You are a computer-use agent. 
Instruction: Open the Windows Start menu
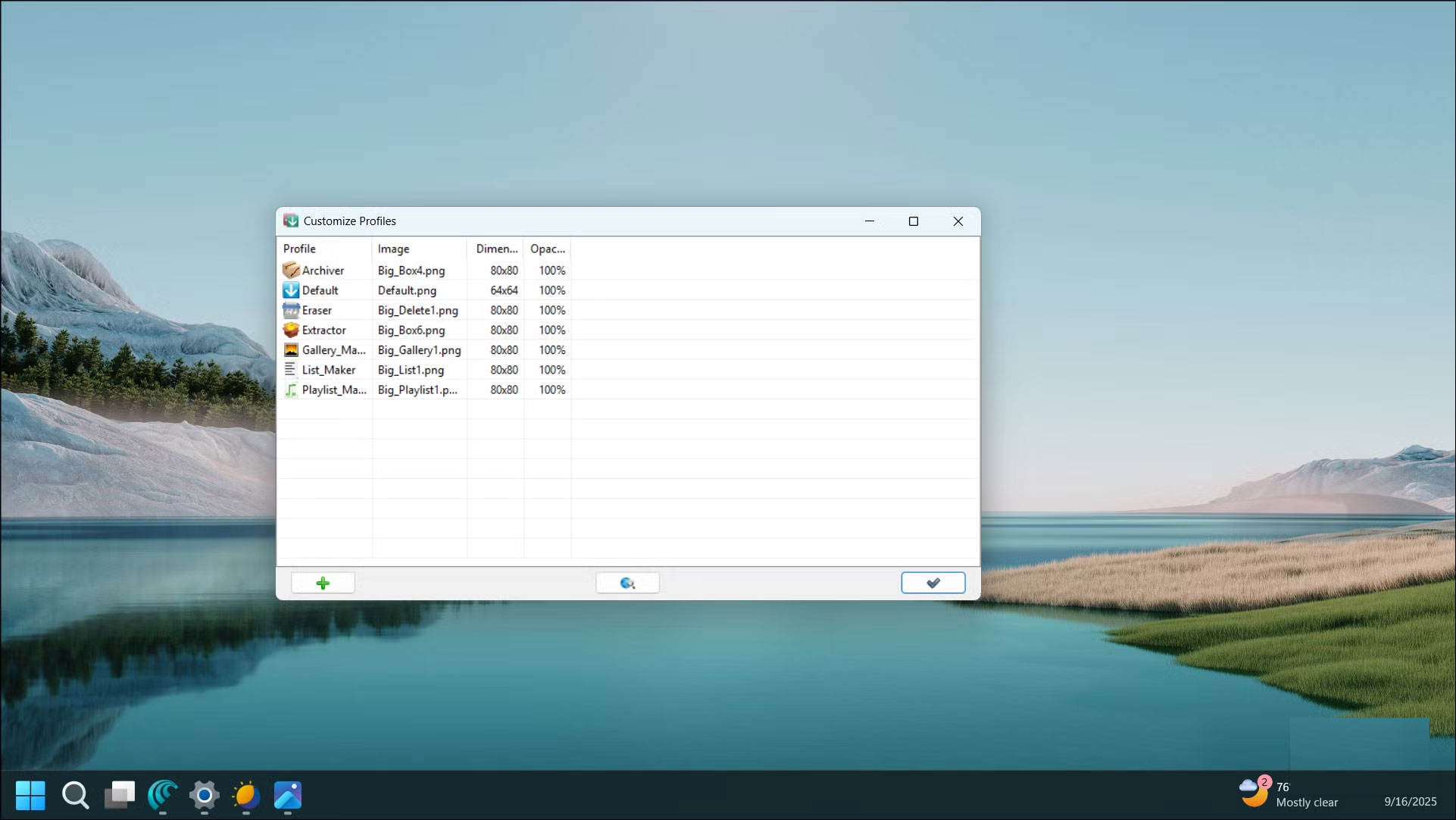(31, 796)
